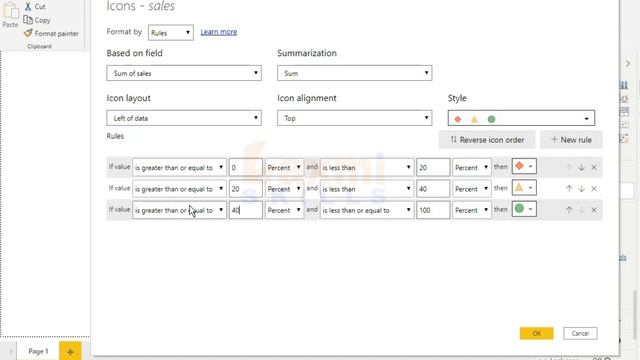Click first rule's minimum value field 0

pos(246,167)
